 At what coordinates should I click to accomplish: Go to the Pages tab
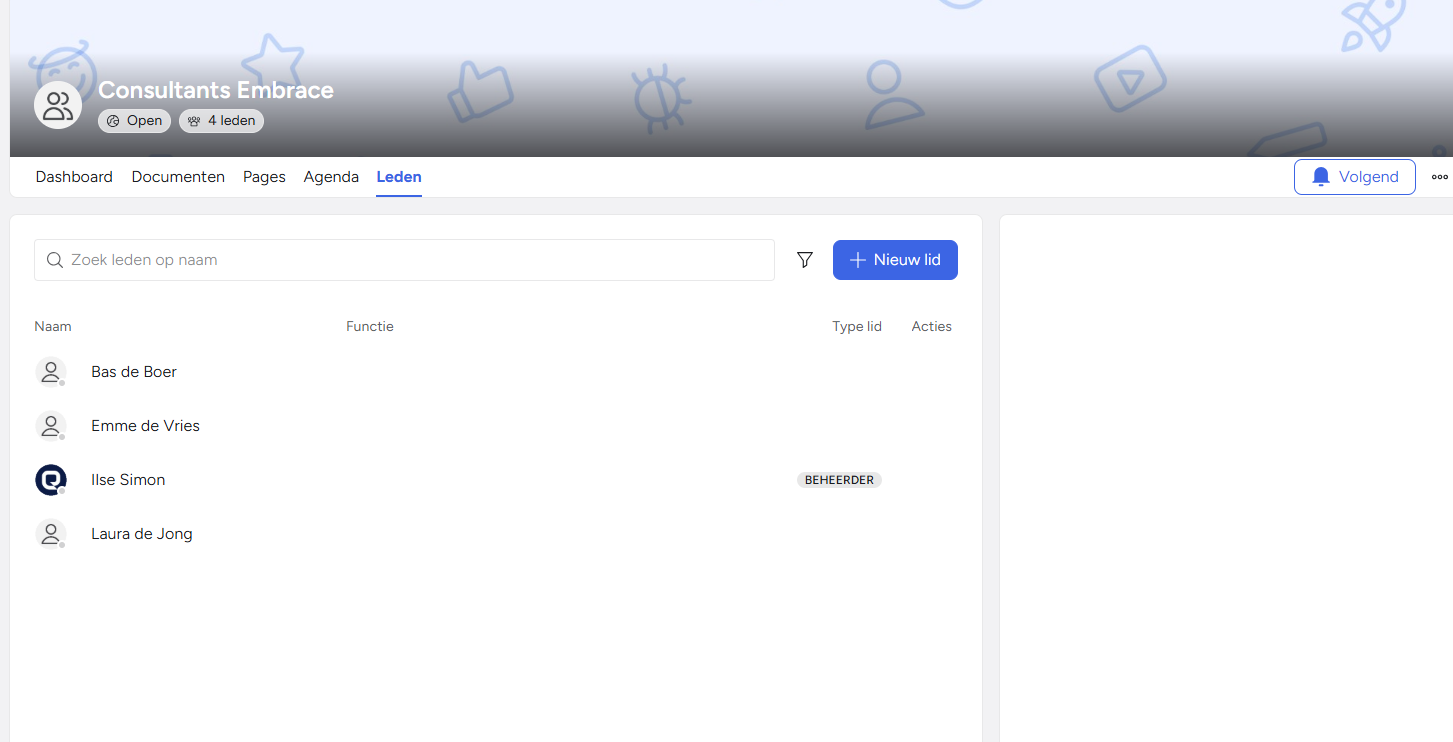click(264, 177)
